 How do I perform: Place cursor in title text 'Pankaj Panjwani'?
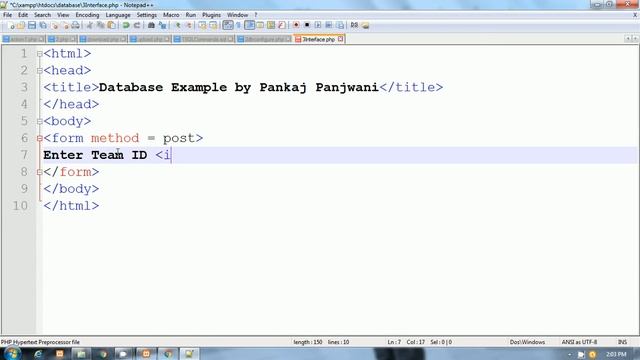point(319,87)
